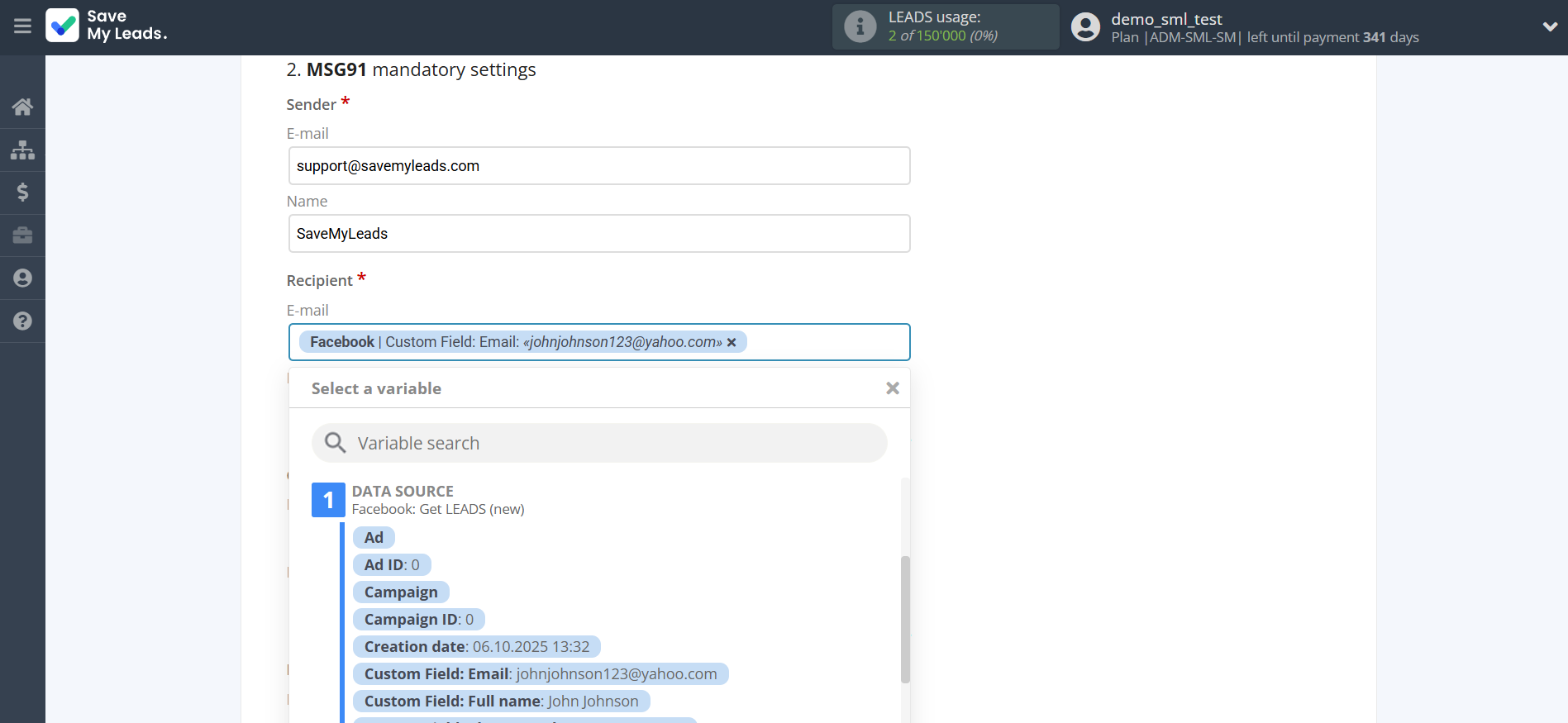Edit the Sender E-mail field

(599, 166)
